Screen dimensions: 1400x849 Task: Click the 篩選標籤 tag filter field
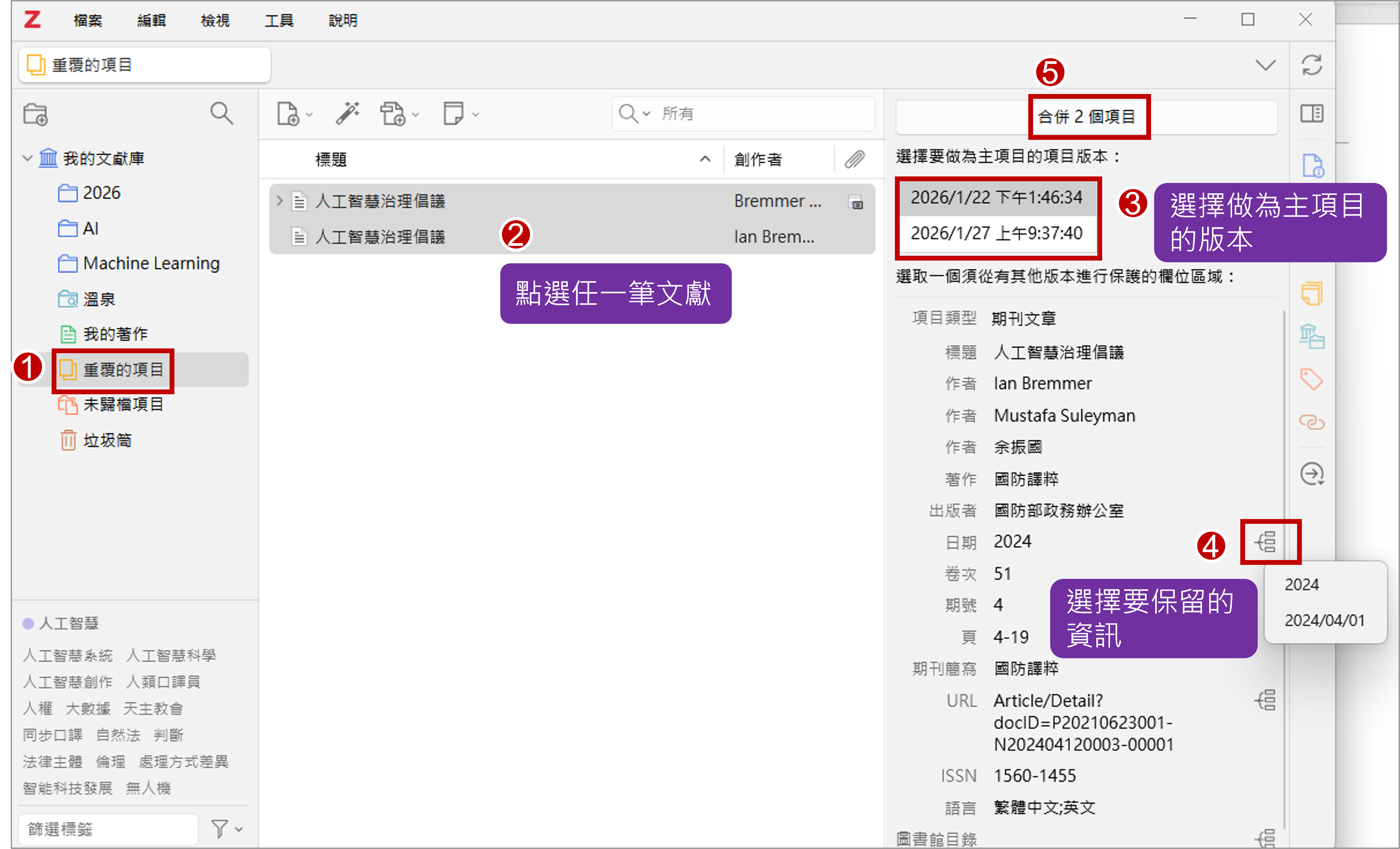tap(108, 829)
